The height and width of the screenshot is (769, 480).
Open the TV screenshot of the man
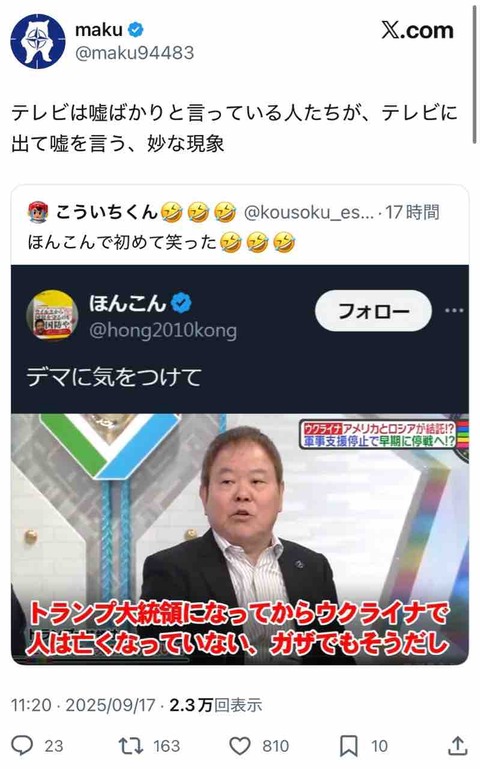(x=240, y=539)
